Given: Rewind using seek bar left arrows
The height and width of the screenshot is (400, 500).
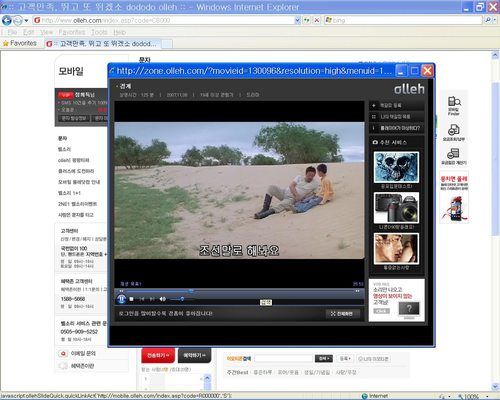Looking at the screenshot, I should click(x=121, y=291).
